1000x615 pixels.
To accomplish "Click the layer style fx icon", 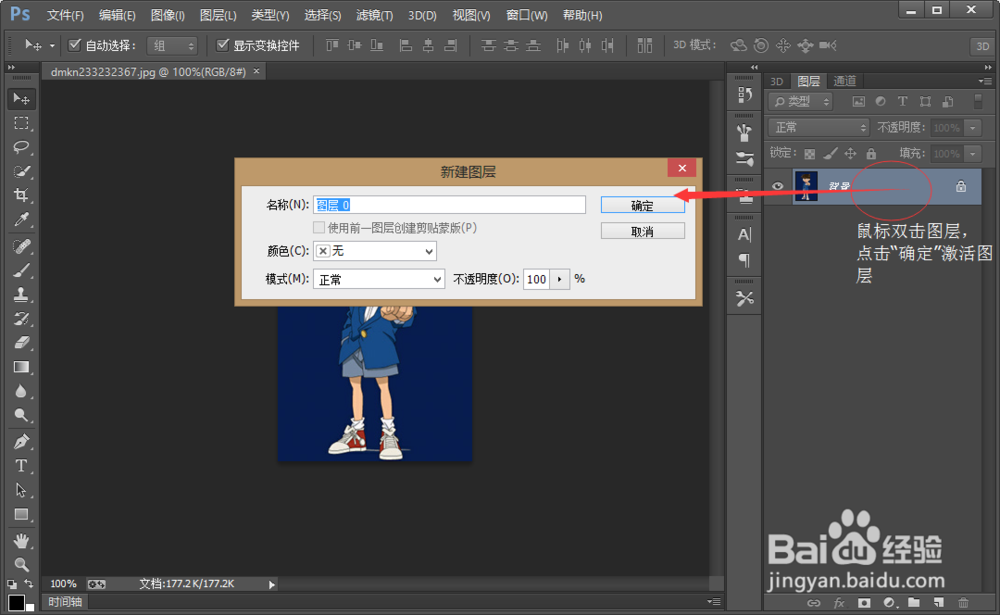I will click(839, 603).
